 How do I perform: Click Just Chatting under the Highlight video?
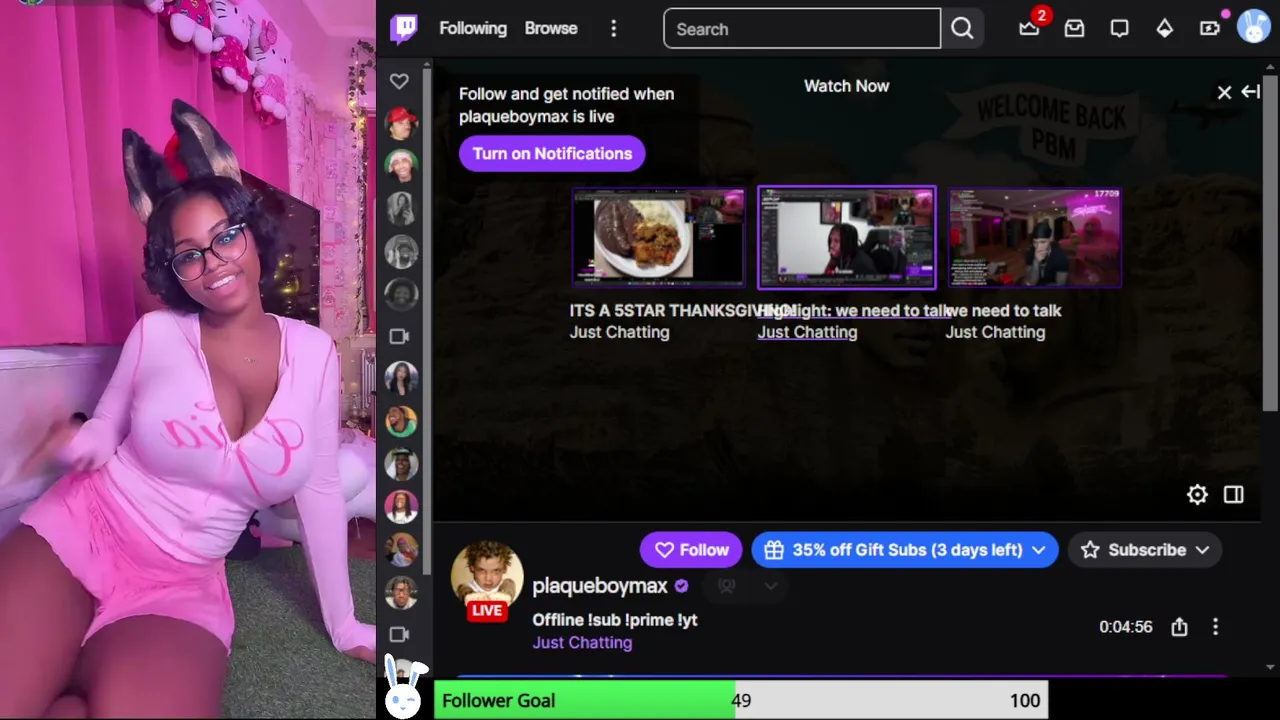[807, 332]
